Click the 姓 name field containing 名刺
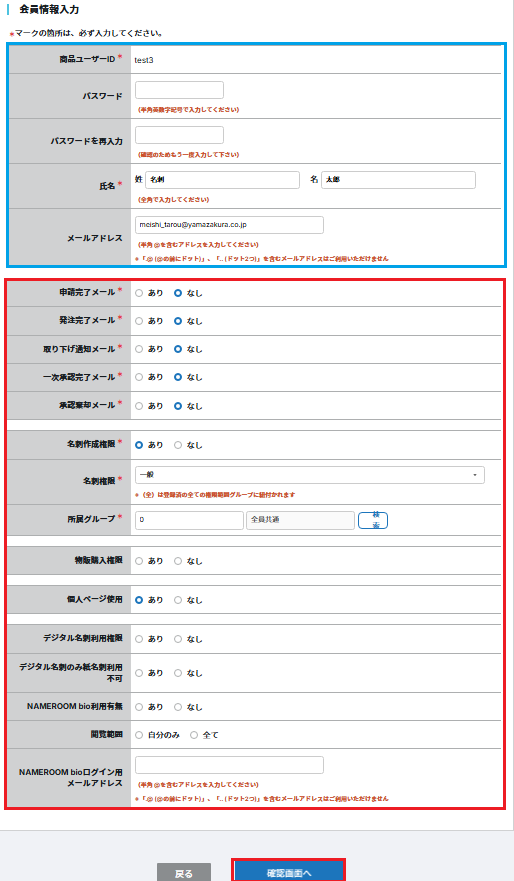Image resolution: width=514 pixels, height=881 pixels. coord(222,180)
